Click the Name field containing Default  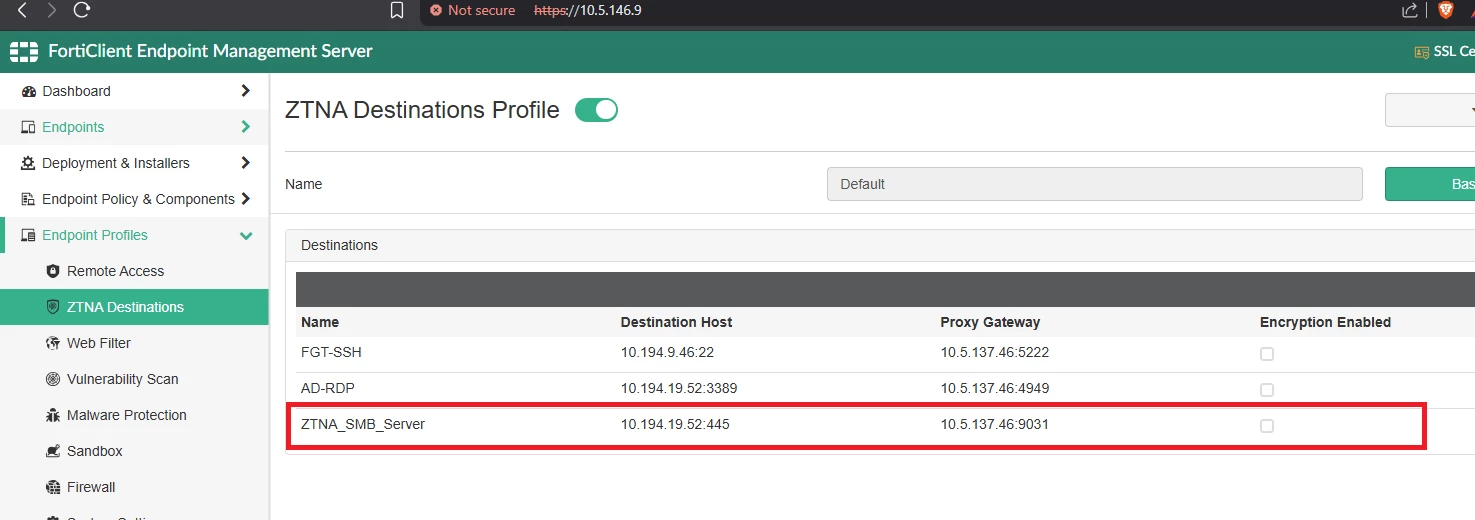[x=1095, y=184]
